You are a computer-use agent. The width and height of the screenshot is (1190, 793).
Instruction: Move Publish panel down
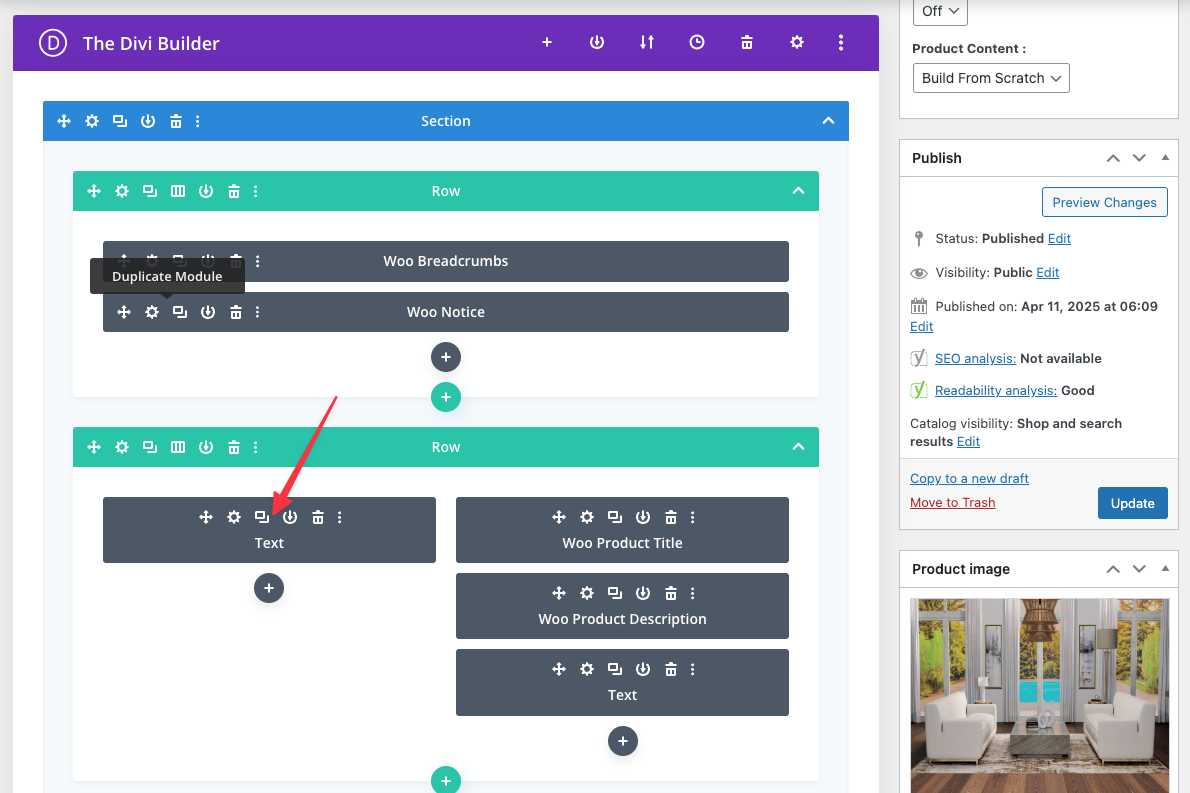click(1138, 158)
